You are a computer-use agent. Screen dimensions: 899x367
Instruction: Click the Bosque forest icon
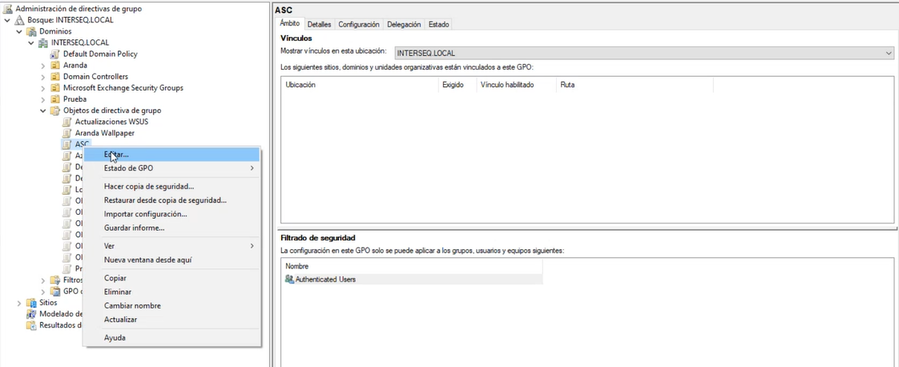click(x=19, y=20)
